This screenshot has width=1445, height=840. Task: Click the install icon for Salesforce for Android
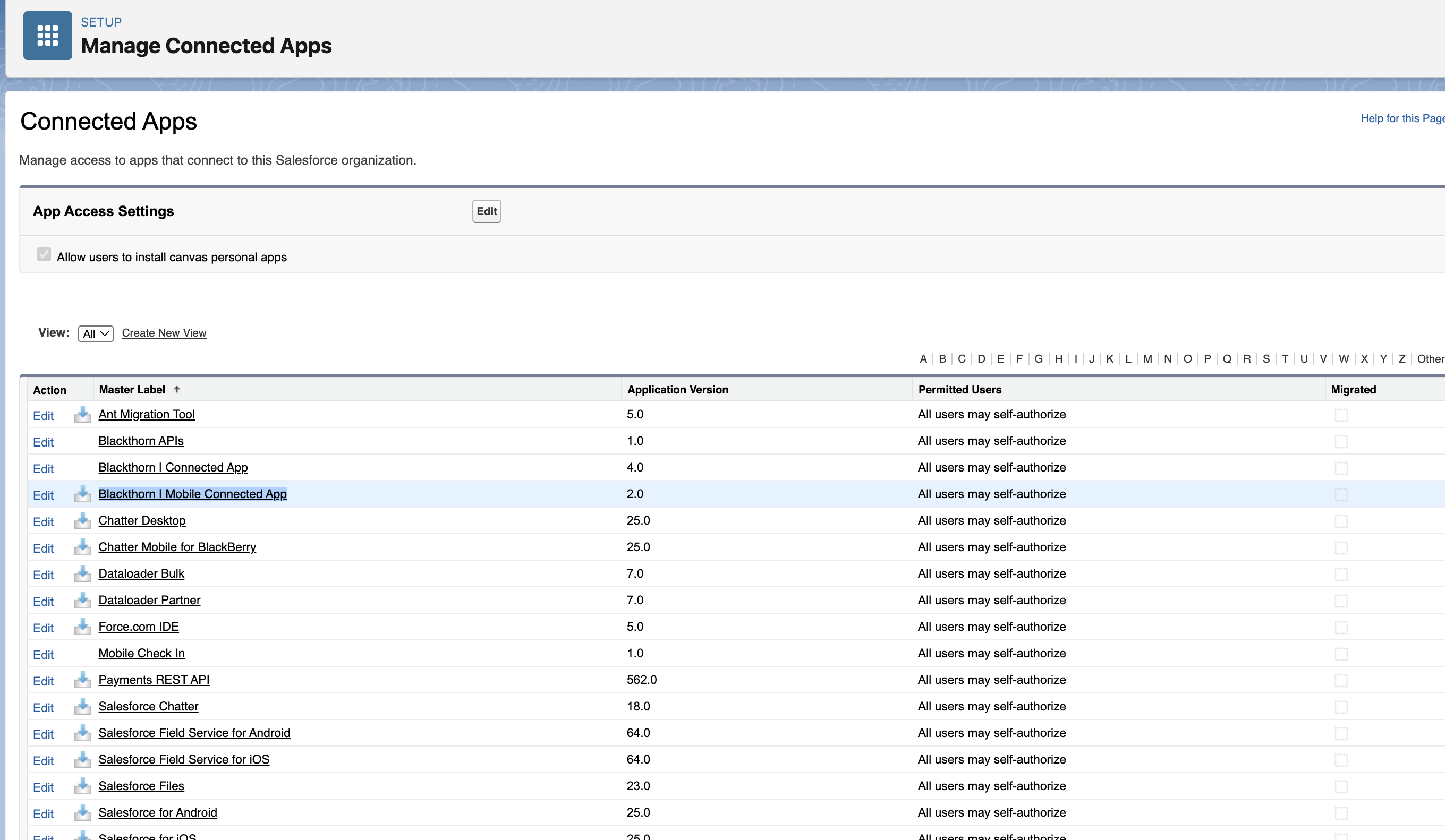[x=82, y=812]
